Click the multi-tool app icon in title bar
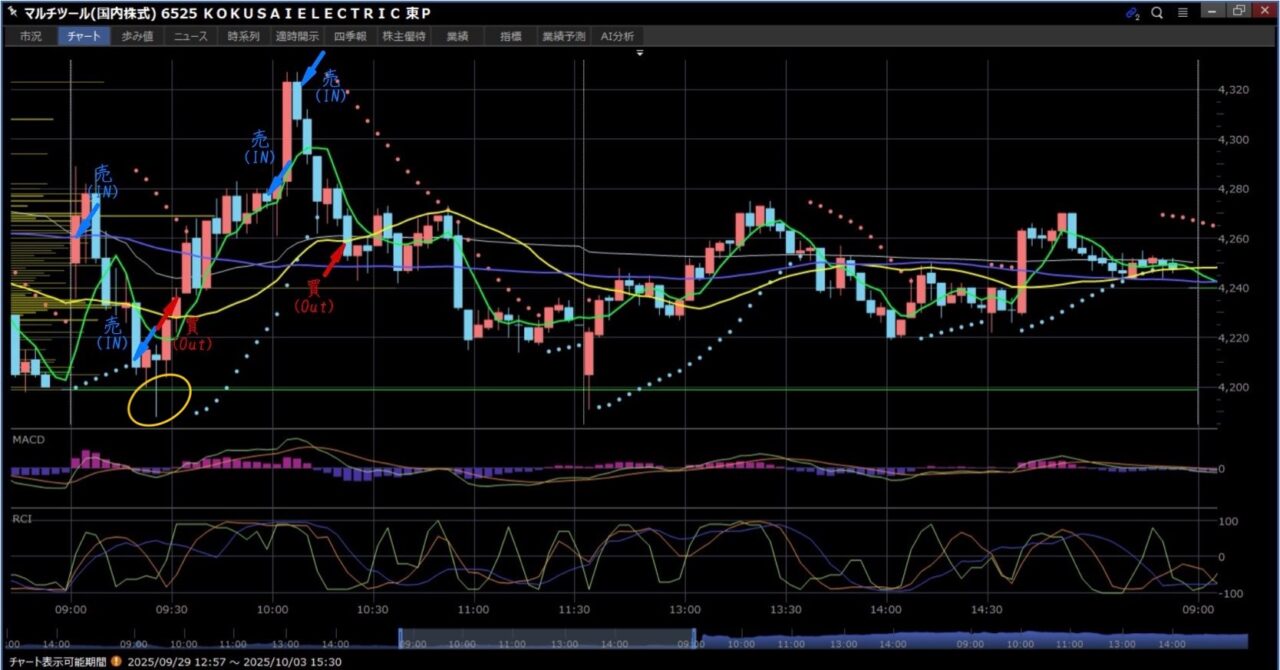Image resolution: width=1280 pixels, height=670 pixels. [x=11, y=13]
